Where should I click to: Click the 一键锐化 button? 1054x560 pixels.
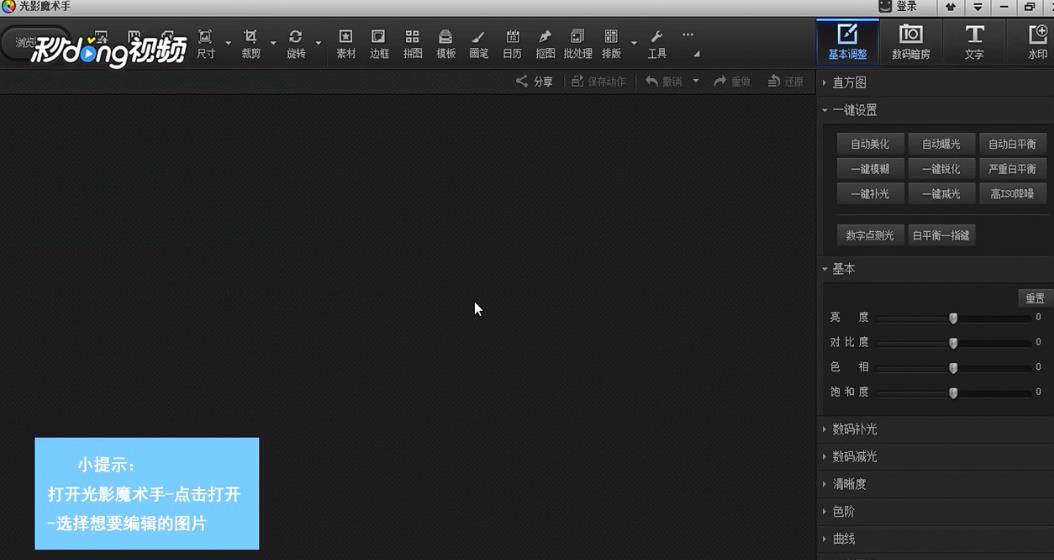941,169
